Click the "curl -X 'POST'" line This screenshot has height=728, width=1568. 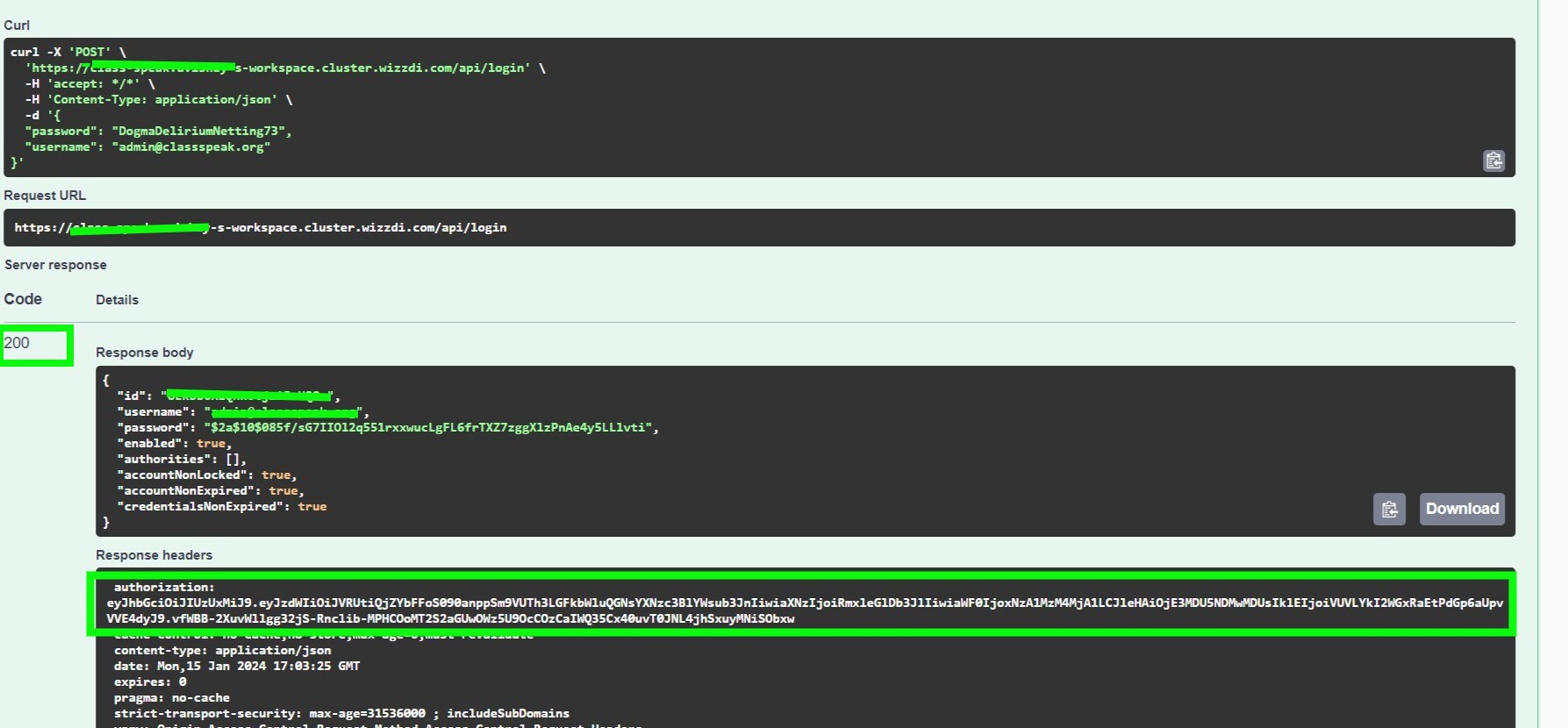point(68,52)
